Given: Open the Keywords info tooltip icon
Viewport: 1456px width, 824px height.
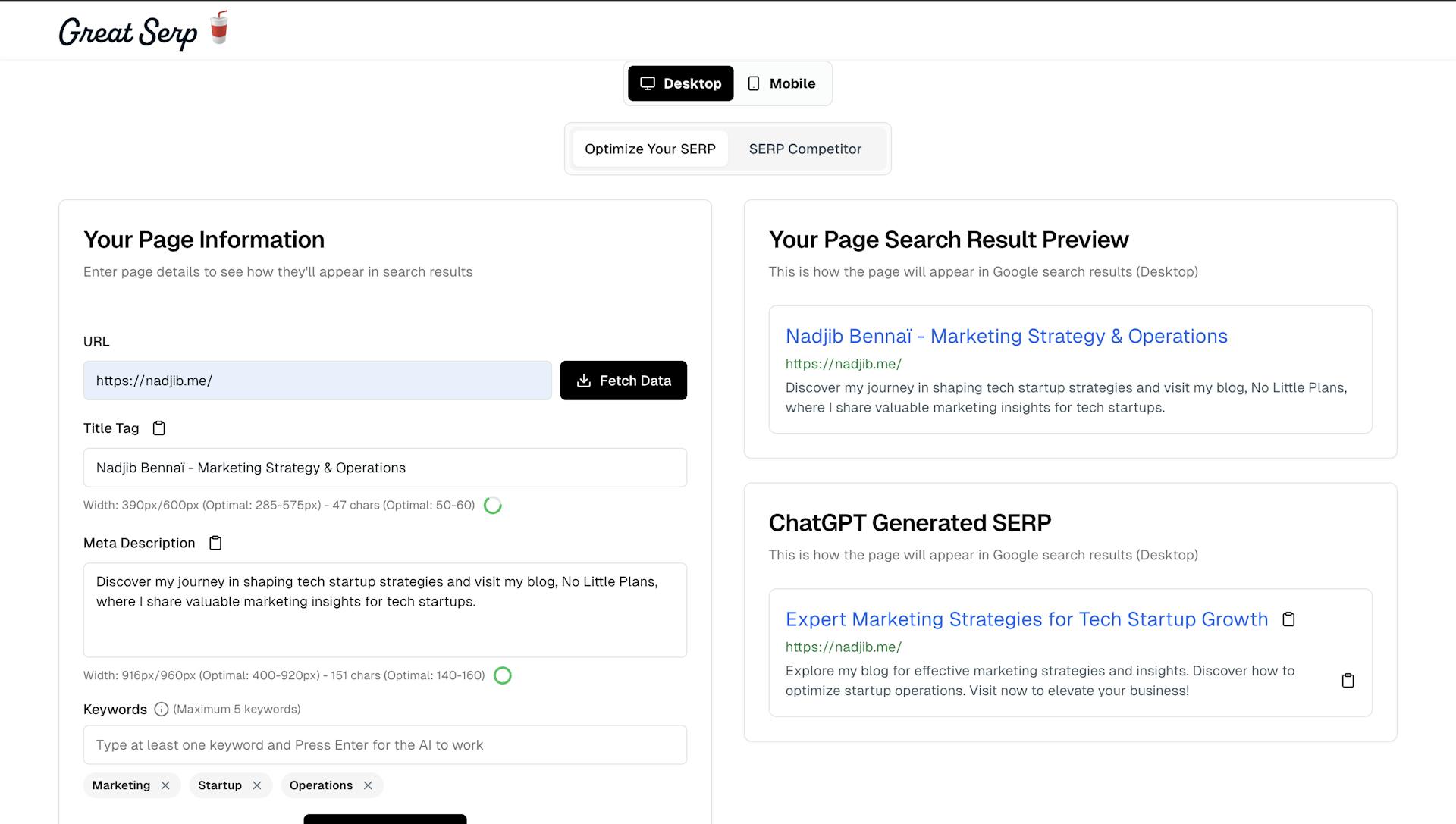Looking at the screenshot, I should [x=161, y=709].
